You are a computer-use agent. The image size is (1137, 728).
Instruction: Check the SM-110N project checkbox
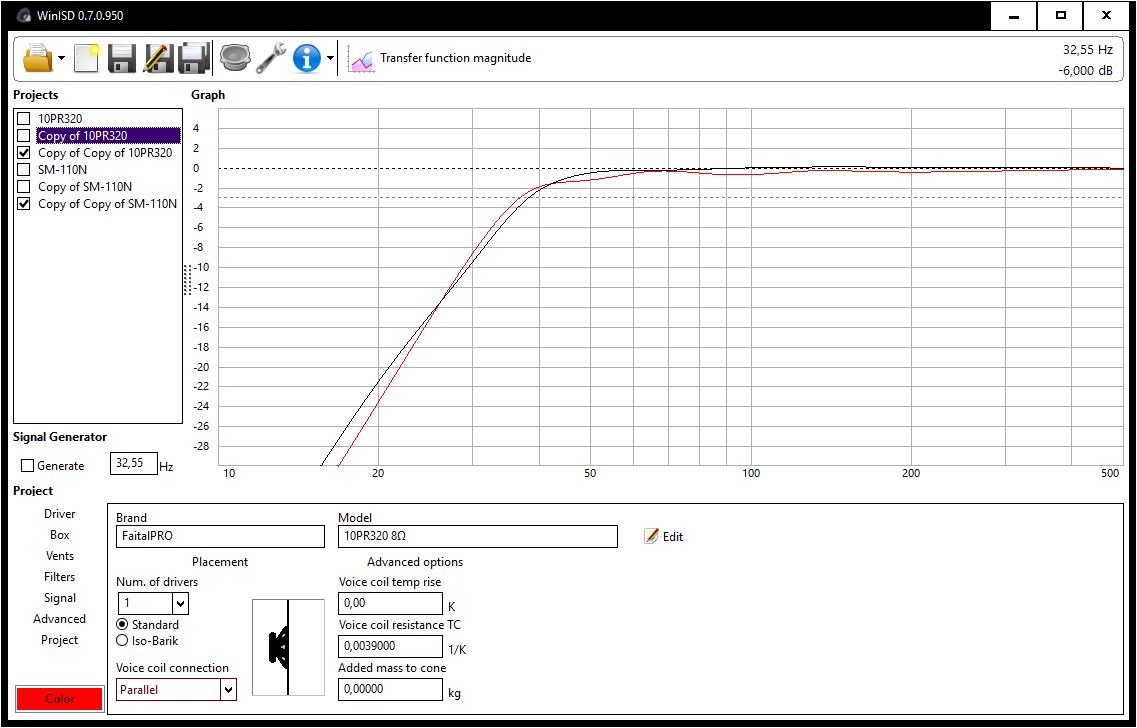pos(24,170)
